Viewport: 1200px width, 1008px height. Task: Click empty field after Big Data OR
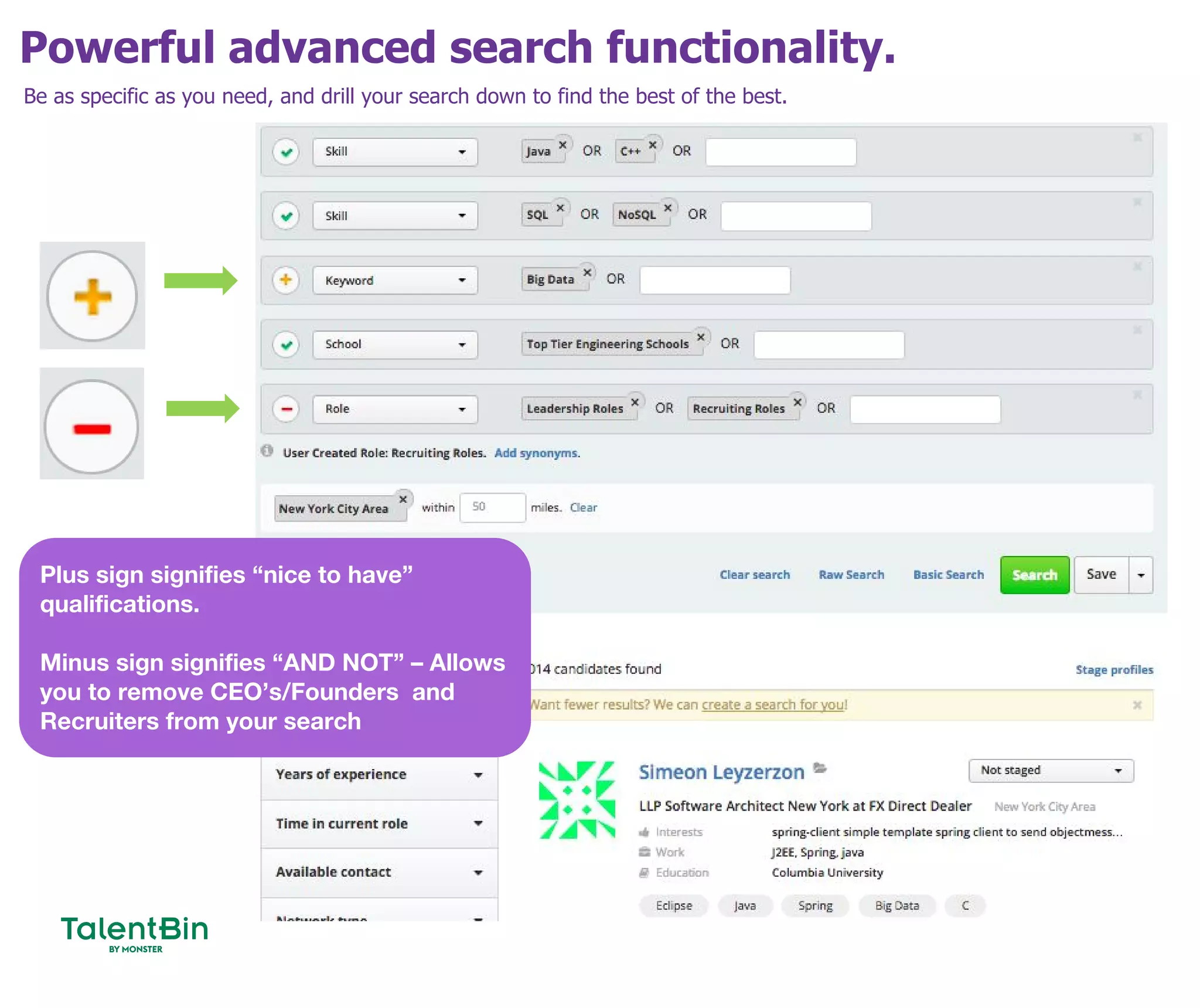click(715, 280)
